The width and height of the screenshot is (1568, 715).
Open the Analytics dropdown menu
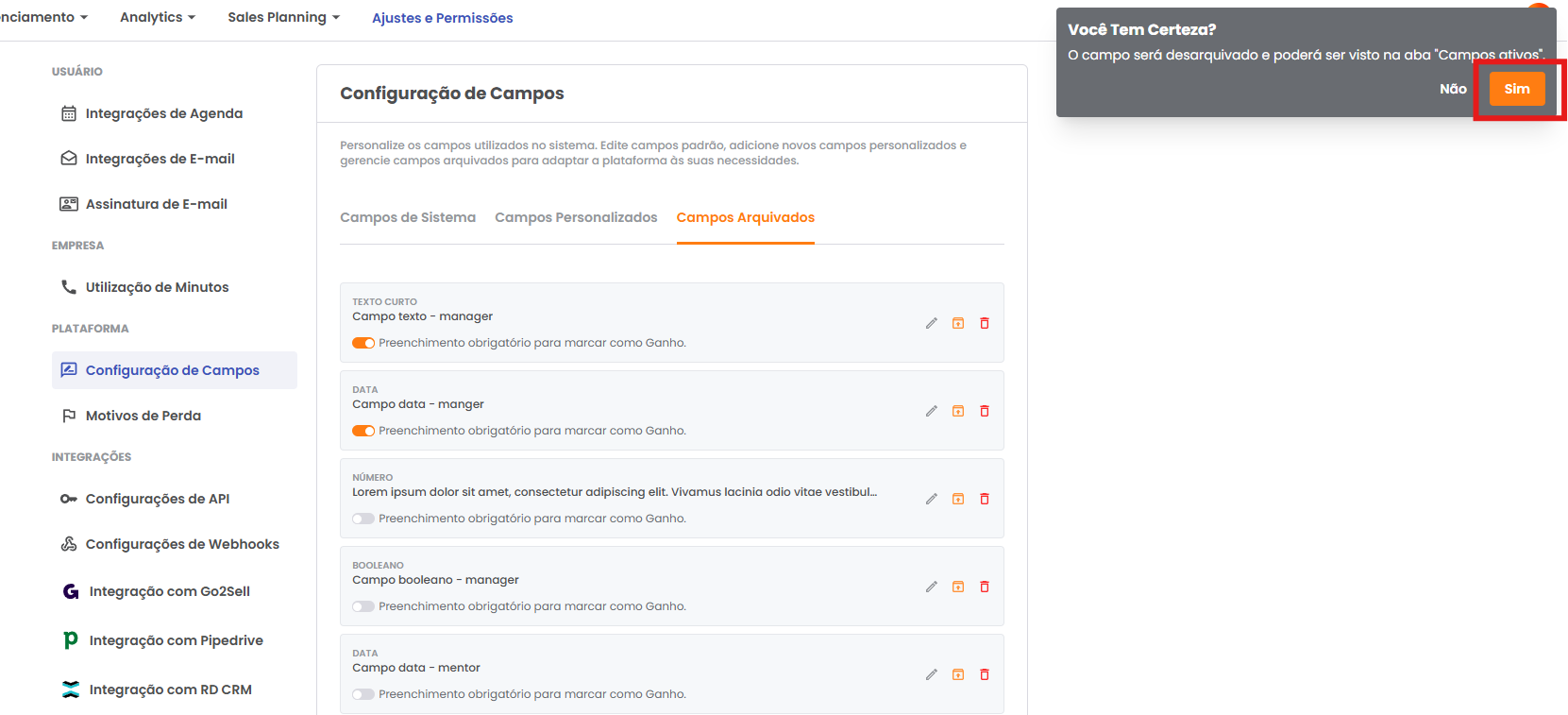click(x=157, y=17)
